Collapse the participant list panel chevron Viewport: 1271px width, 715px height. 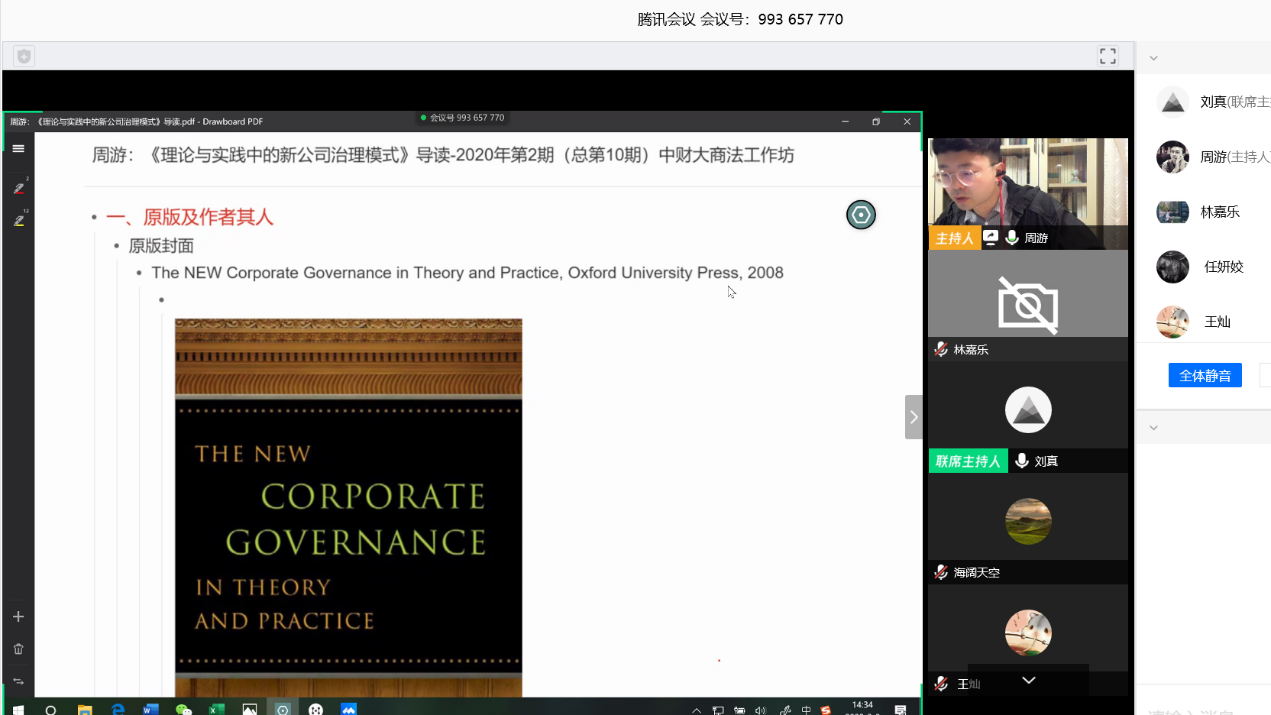1153,58
